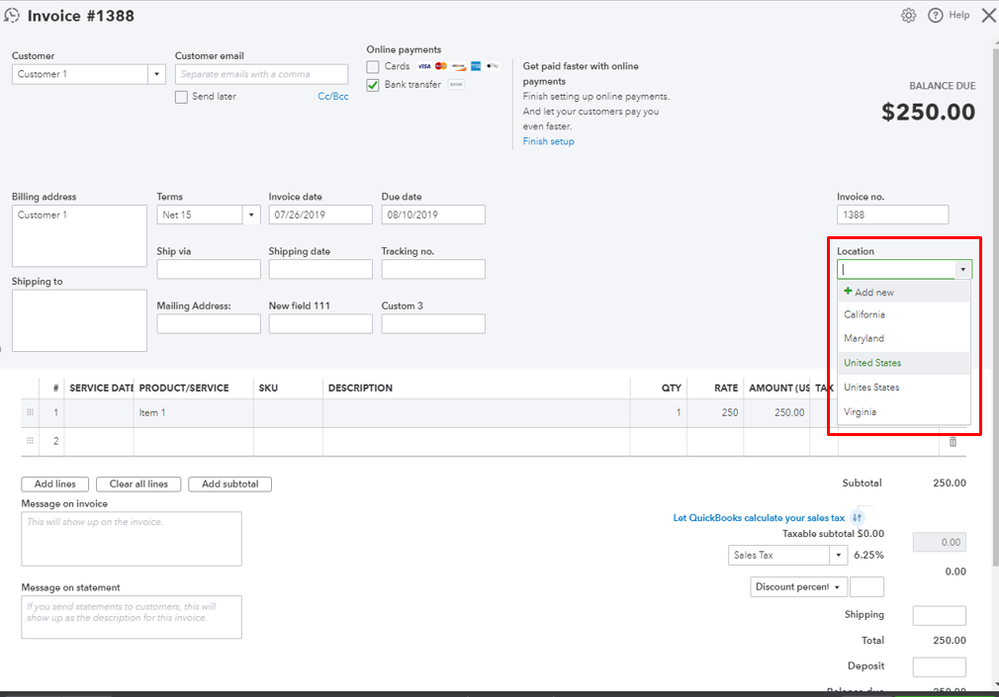The image size is (999, 697).
Task: Tick the Send later checkbox
Action: pos(181,97)
